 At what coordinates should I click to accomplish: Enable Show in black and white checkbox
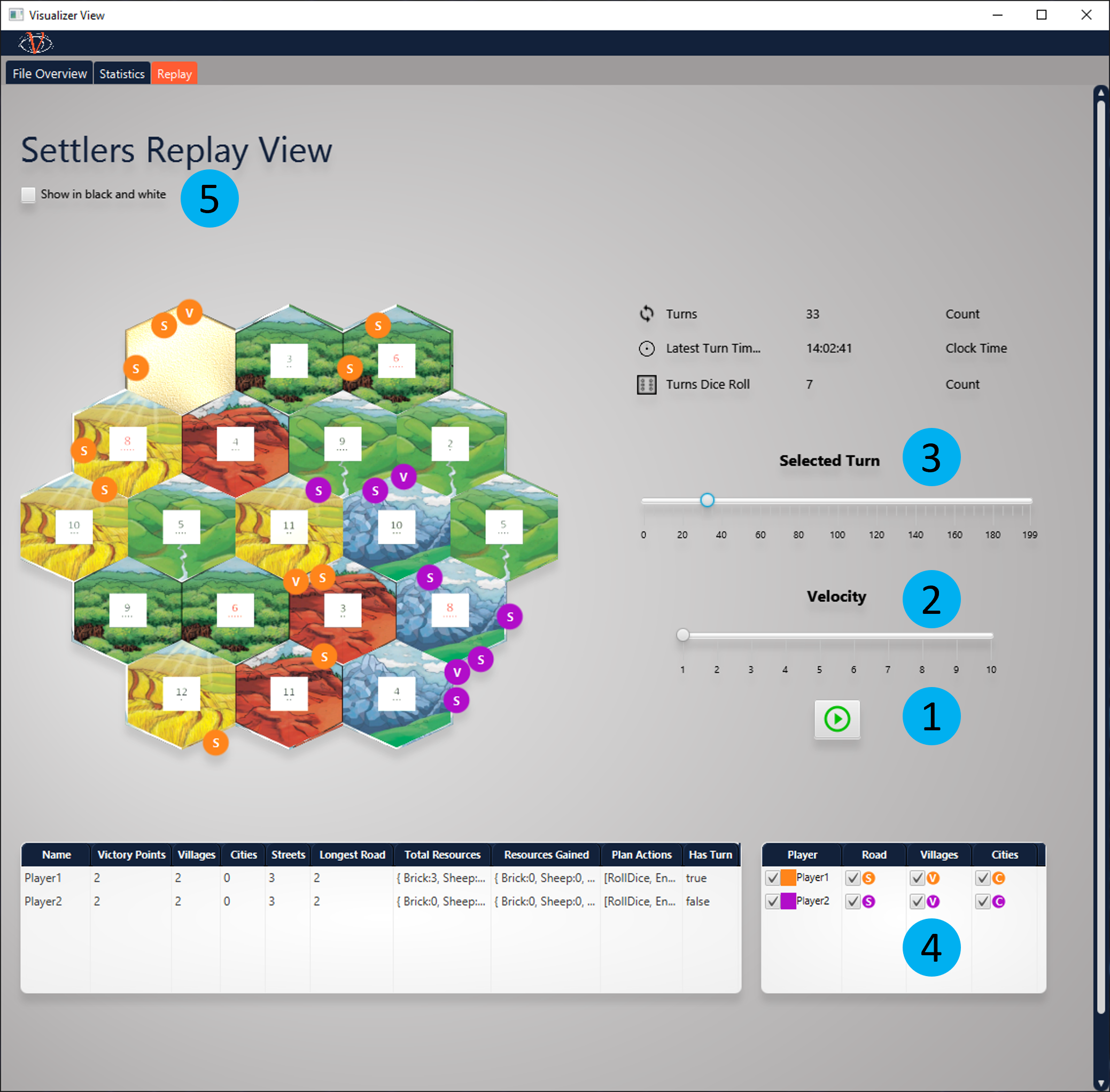click(28, 194)
